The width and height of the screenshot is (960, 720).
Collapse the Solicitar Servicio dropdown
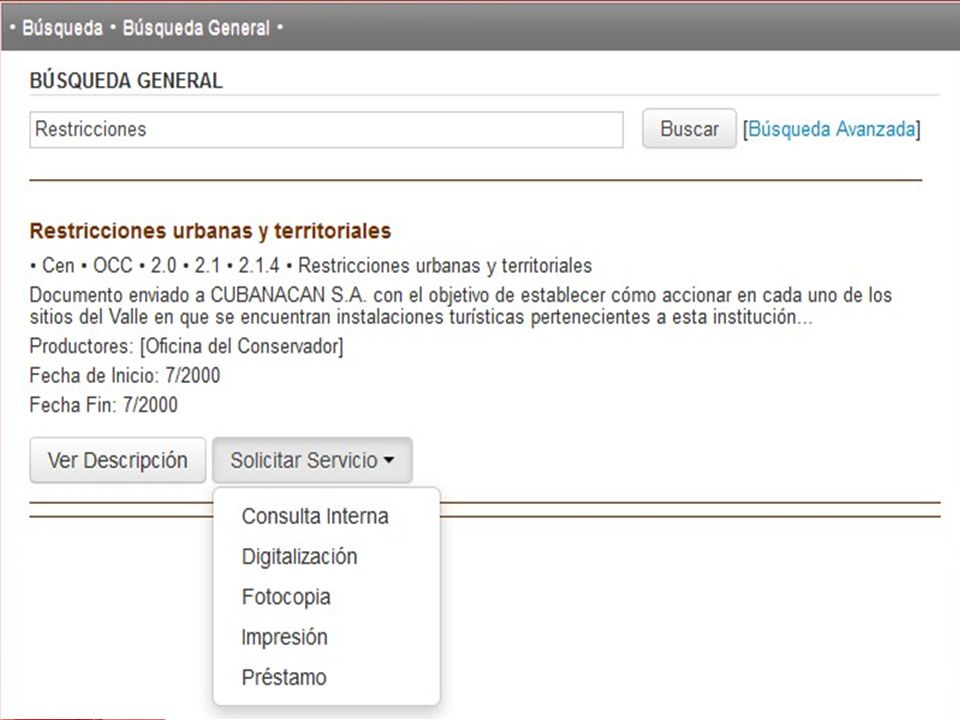click(312, 460)
